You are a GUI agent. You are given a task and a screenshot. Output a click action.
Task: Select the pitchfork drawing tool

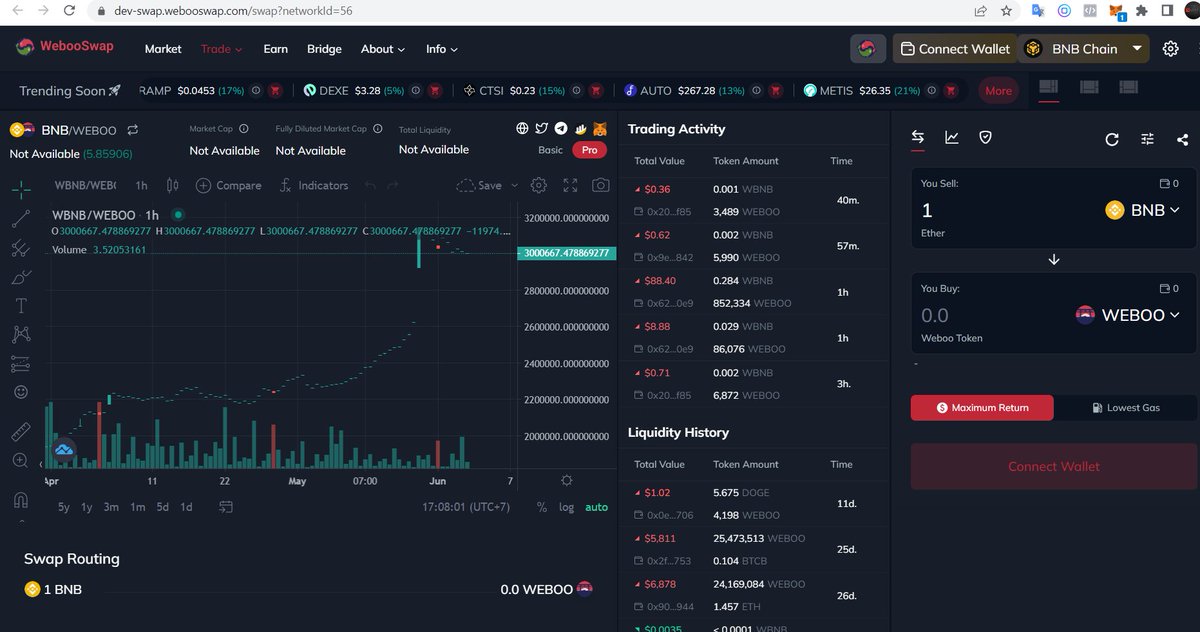coord(21,248)
